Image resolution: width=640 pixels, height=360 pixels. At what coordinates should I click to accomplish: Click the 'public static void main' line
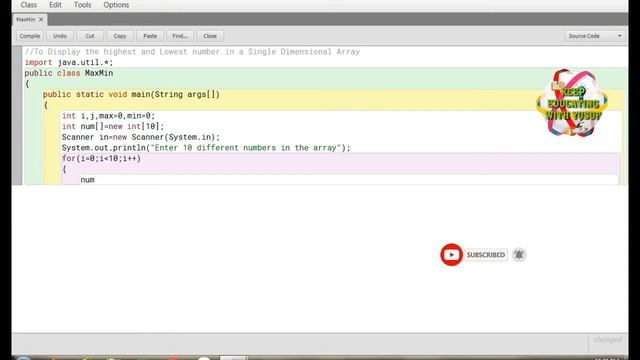(131, 94)
